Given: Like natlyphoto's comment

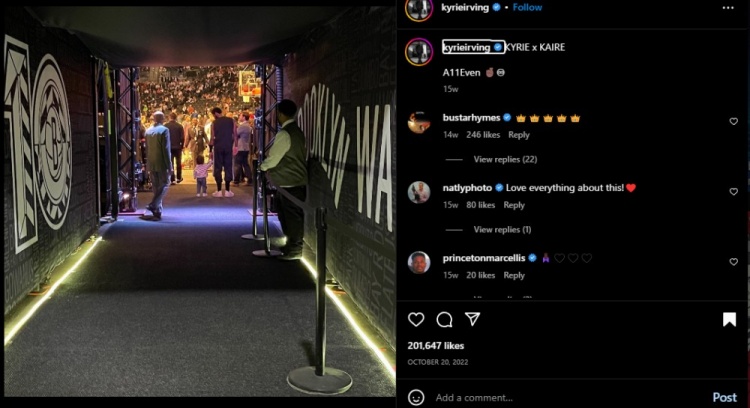Looking at the screenshot, I should click(x=733, y=192).
